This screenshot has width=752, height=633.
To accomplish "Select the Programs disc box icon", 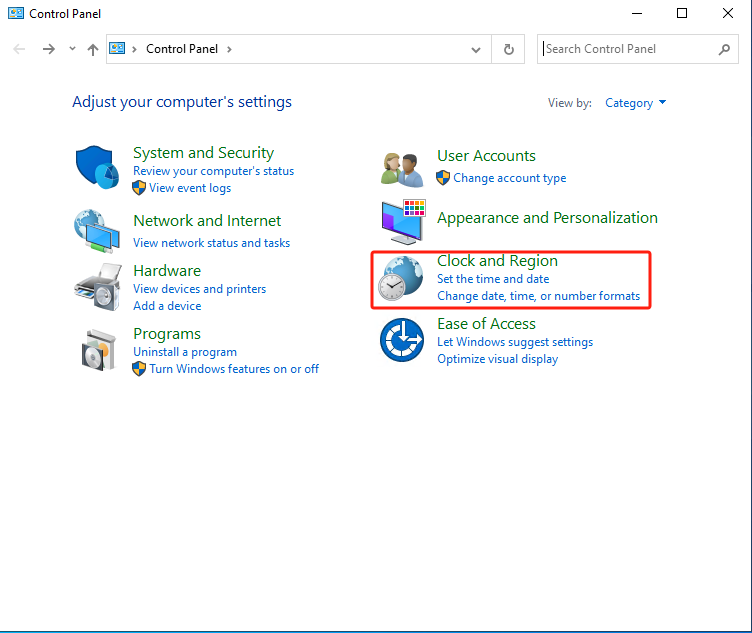I will pyautogui.click(x=98, y=349).
